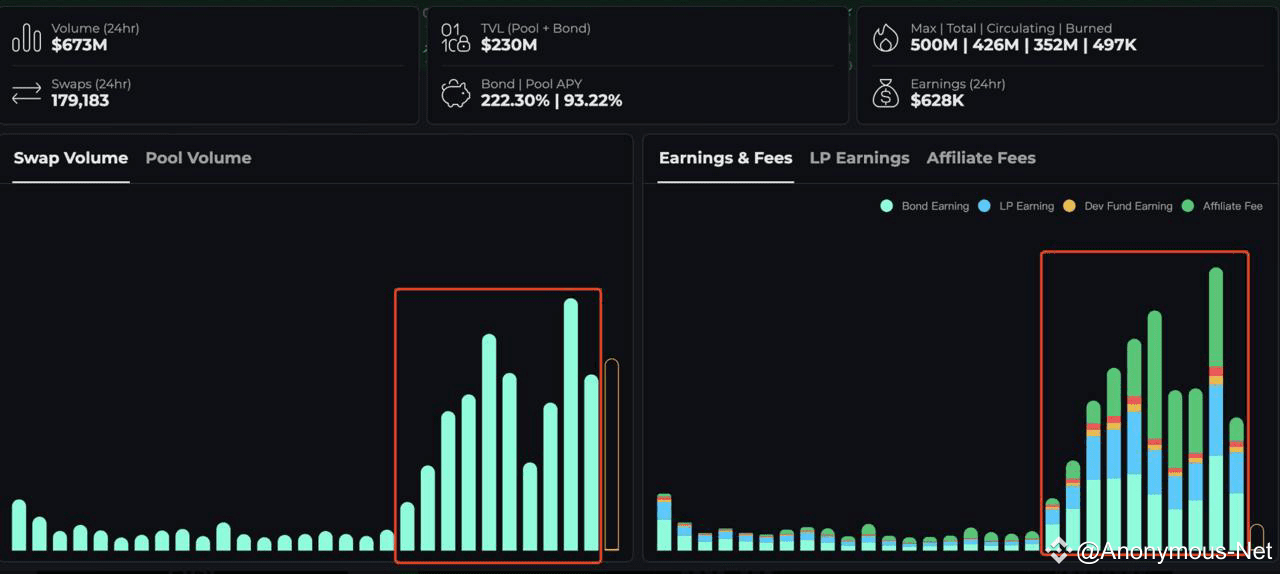Screen dimensions: 1280x574
Task: Select the Swap Volume tab
Action: click(71, 158)
